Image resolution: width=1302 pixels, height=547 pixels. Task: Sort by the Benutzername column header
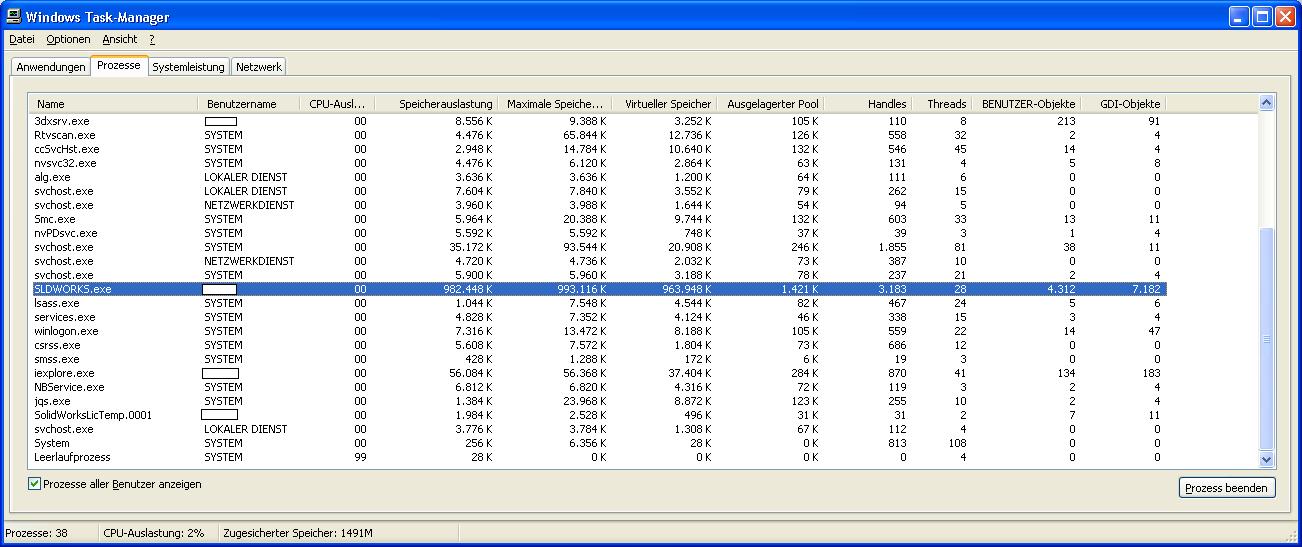click(248, 104)
